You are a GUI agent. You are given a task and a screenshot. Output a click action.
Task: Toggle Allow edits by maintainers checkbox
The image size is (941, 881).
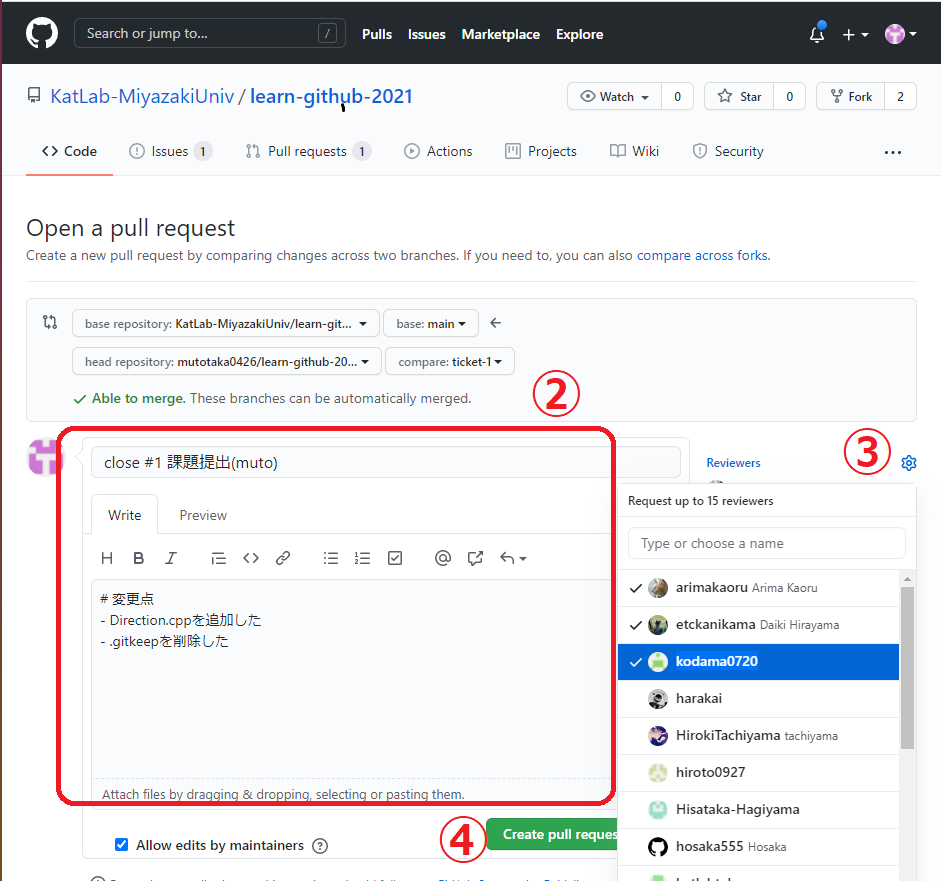pos(121,844)
